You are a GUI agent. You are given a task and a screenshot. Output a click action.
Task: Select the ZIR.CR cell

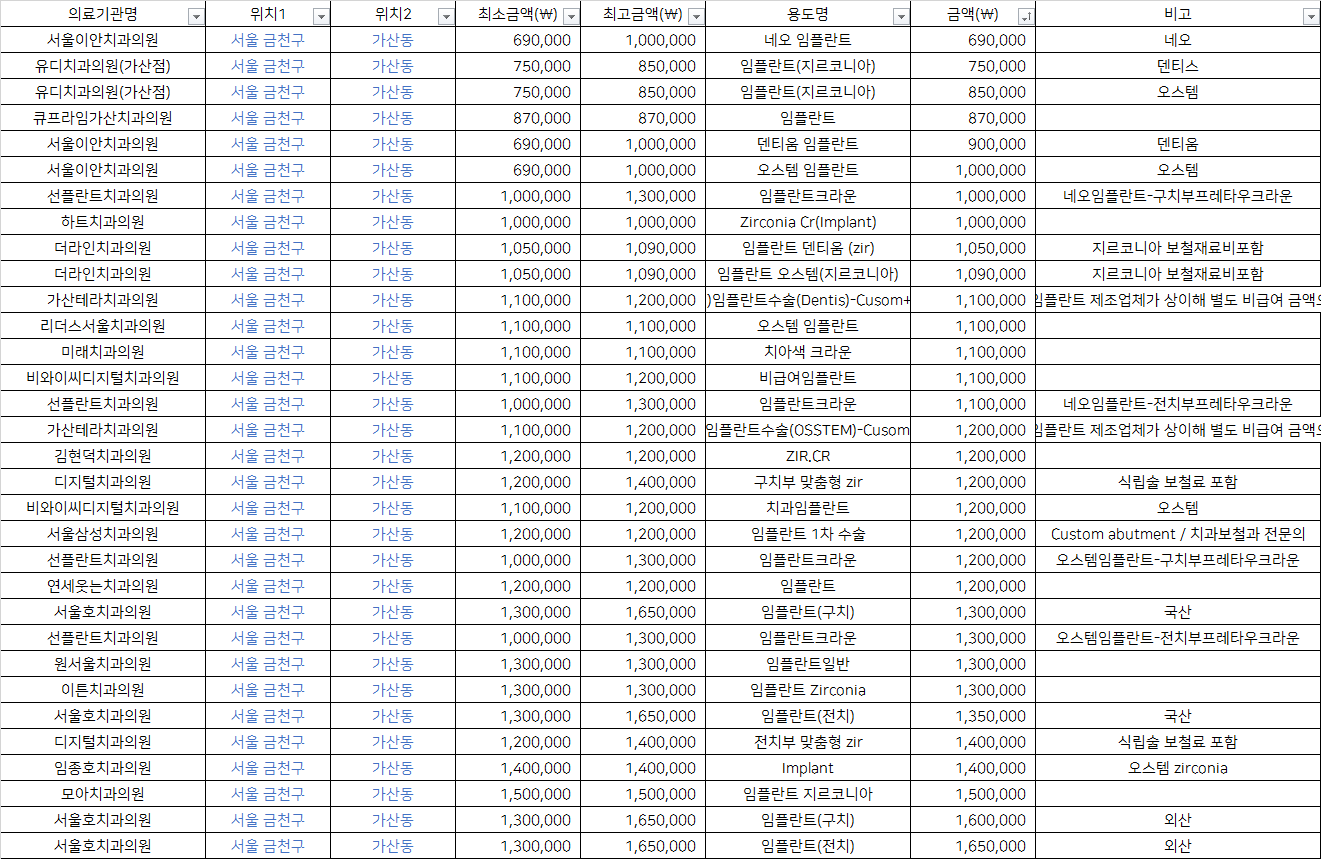(808, 456)
